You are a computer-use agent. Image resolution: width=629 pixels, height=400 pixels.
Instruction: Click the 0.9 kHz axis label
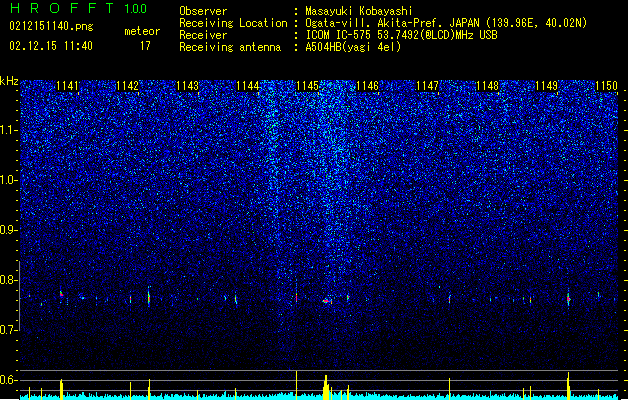tap(9, 230)
